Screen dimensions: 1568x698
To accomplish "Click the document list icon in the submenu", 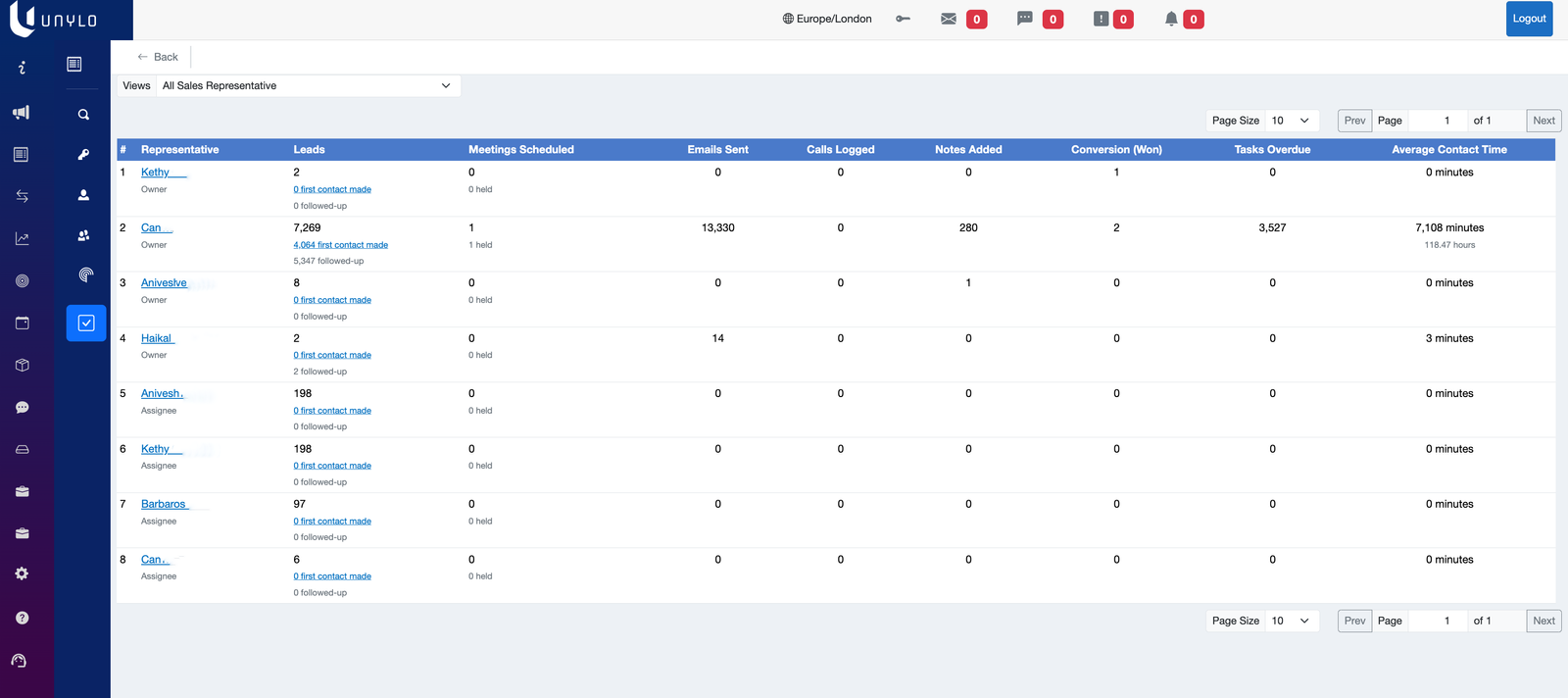I will [73, 64].
